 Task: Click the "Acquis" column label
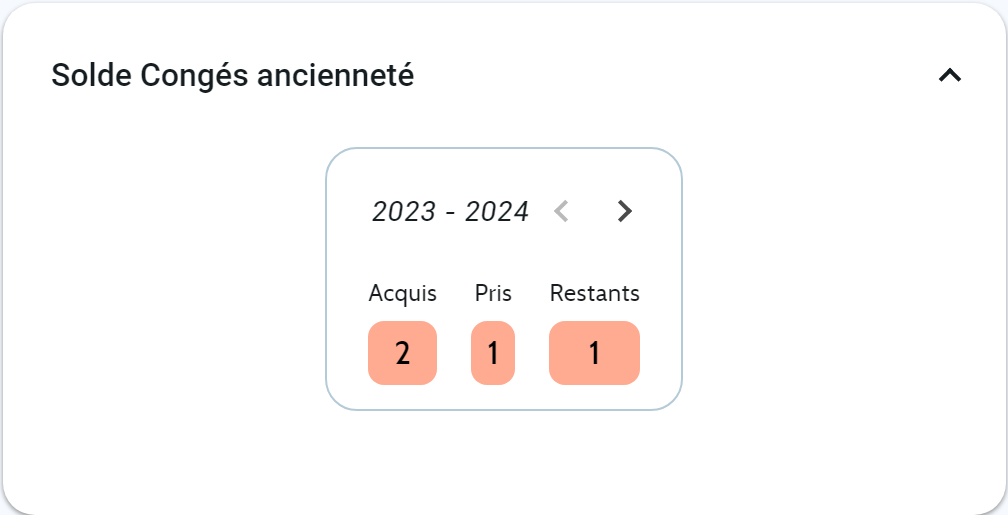point(402,293)
